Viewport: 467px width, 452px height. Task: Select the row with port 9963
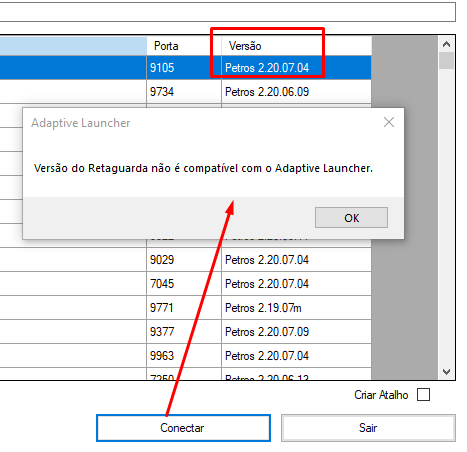(186, 356)
